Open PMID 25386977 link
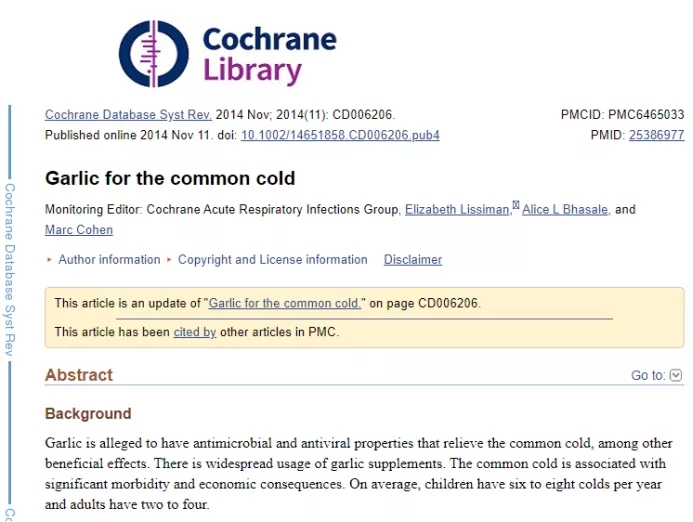Viewport: 693px width, 522px height. [x=656, y=135]
